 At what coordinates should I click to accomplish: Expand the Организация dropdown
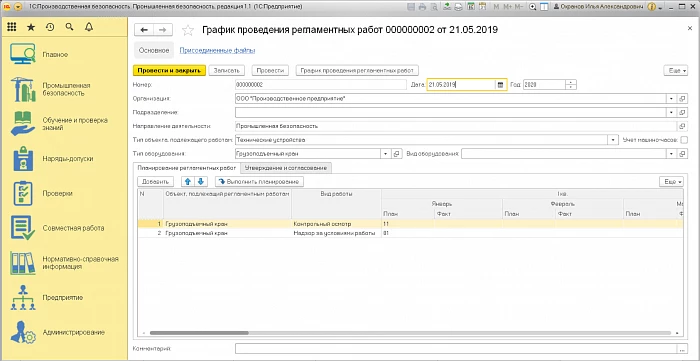click(x=671, y=99)
